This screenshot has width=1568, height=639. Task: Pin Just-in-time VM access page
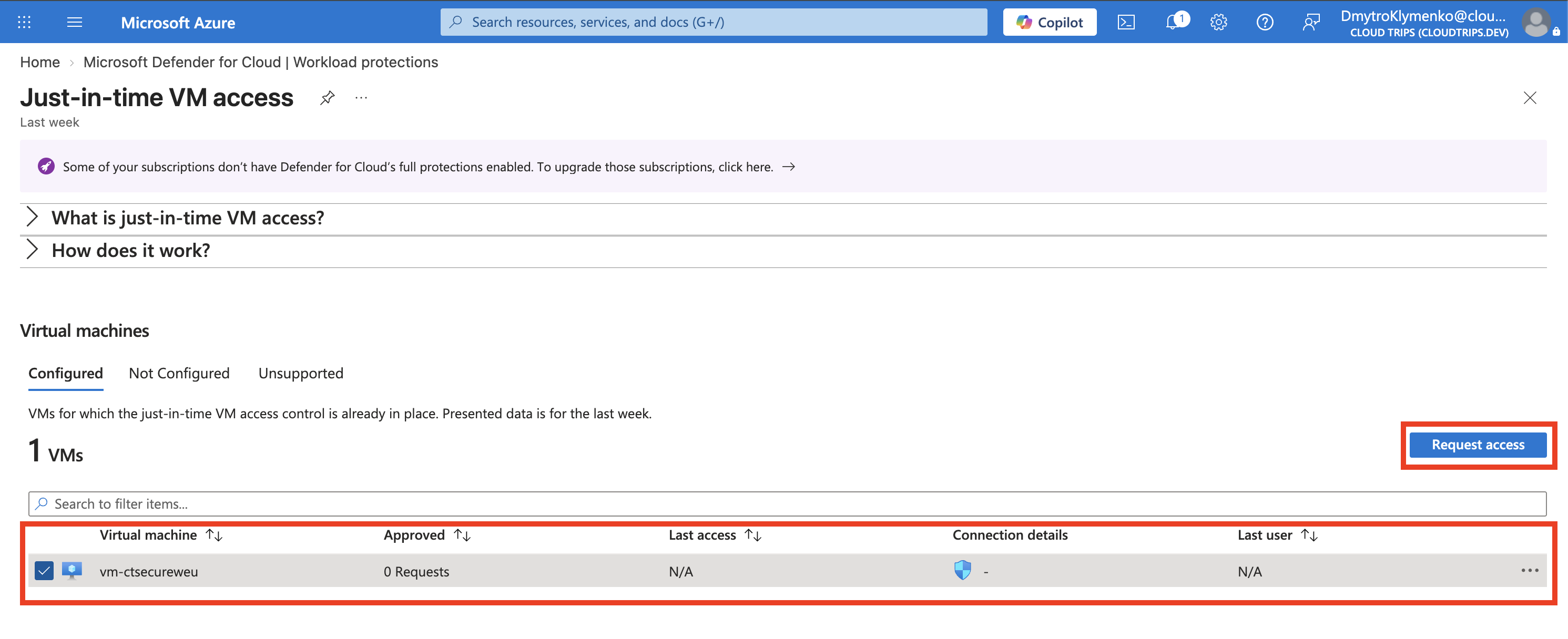tap(328, 97)
